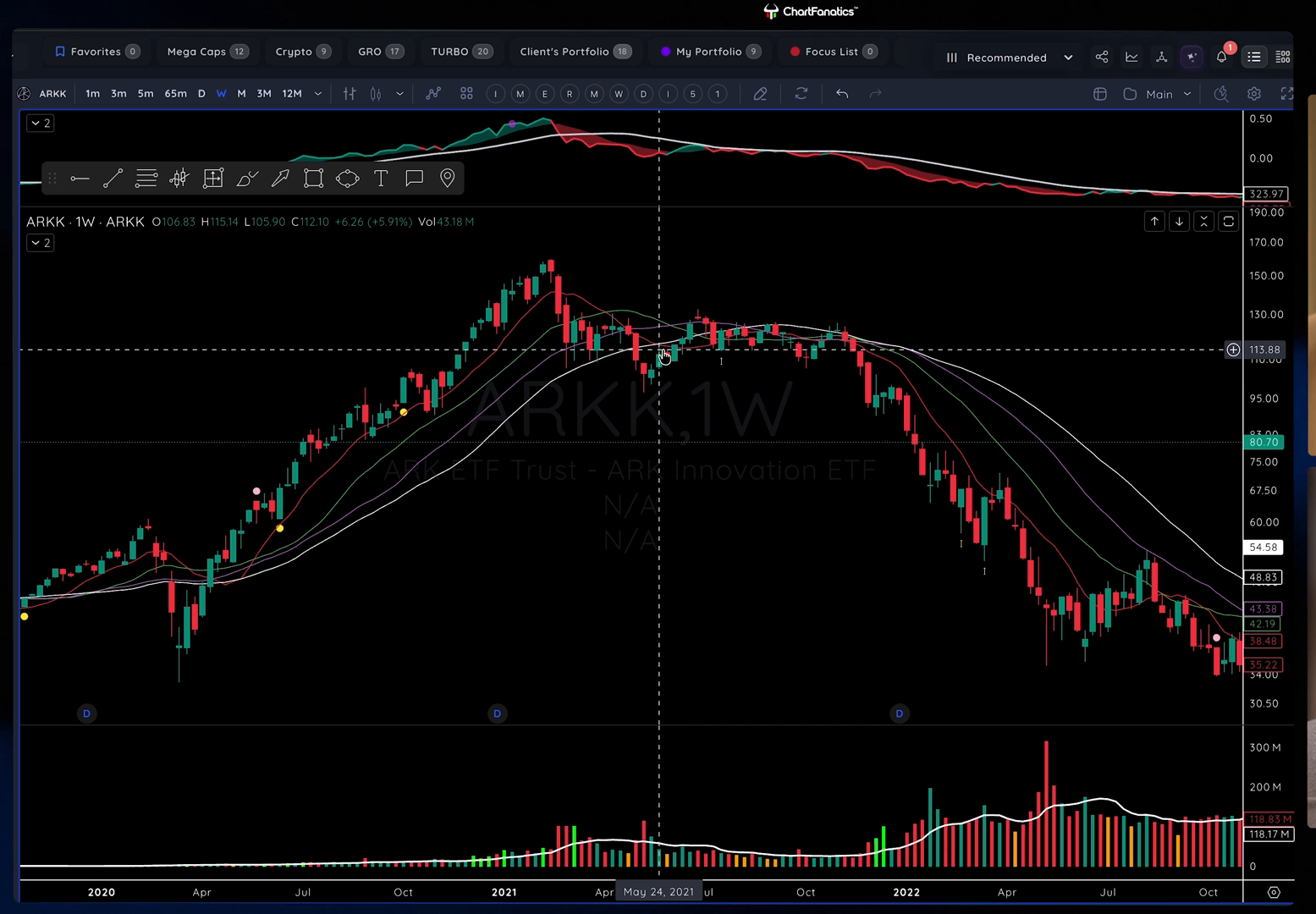Toggle the 5 circle indicator
Screen dimensions: 1316x914
(x=692, y=94)
